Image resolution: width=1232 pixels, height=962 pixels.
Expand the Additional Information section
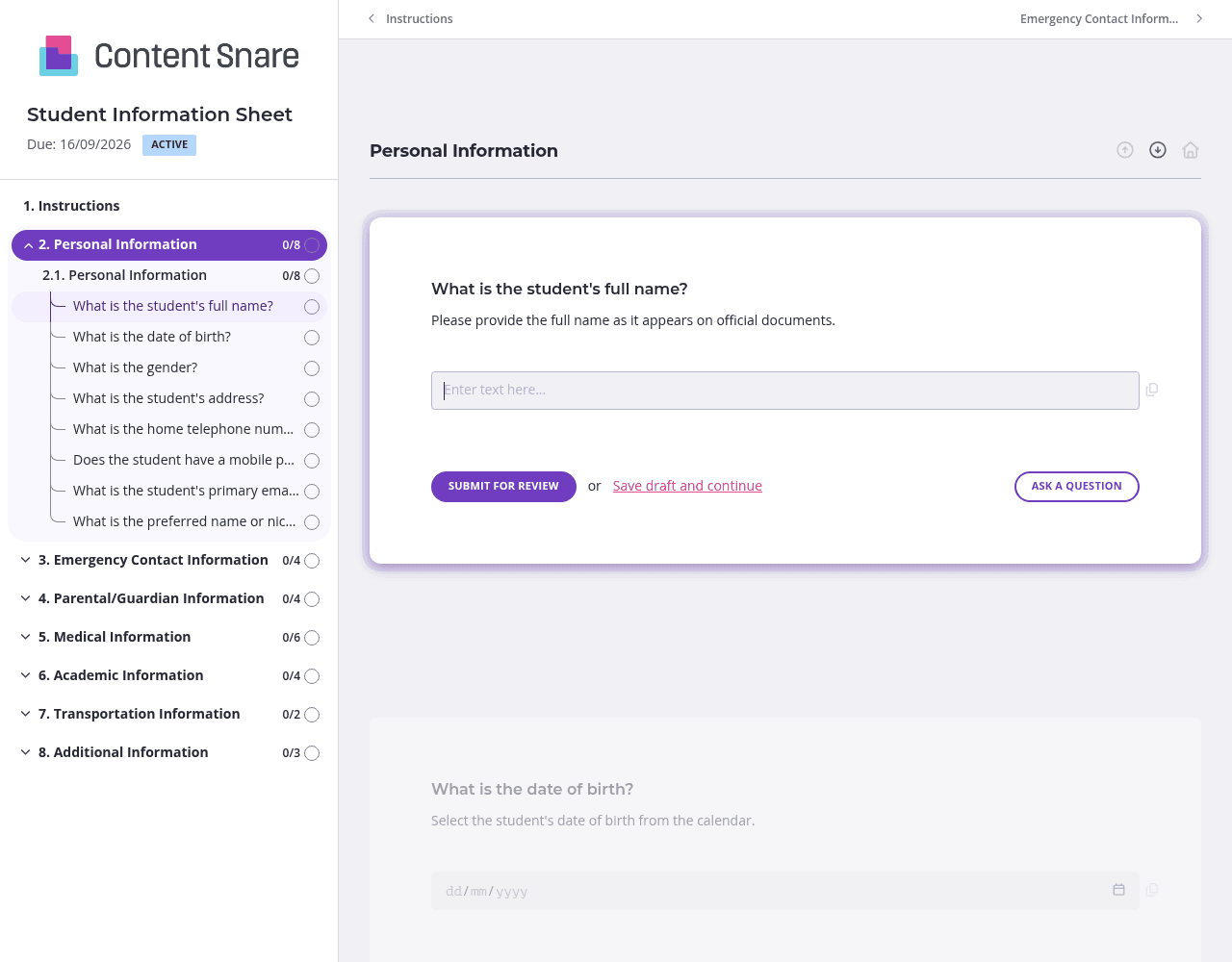click(x=26, y=752)
